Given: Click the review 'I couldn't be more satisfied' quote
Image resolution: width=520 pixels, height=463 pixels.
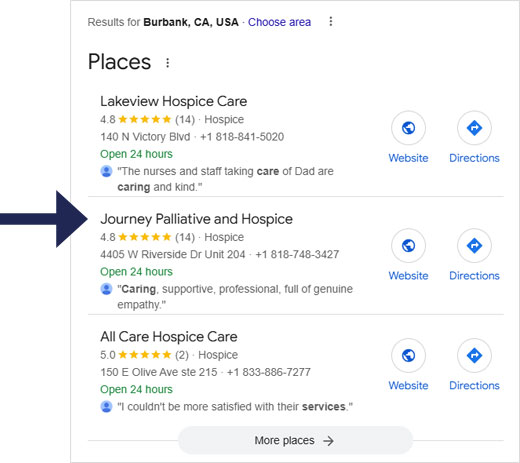Looking at the screenshot, I should [235, 407].
